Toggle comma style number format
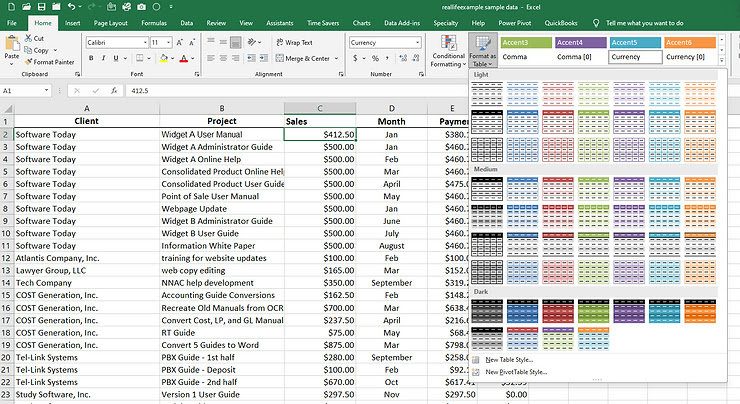Screen dimensions: 740x404 click(x=387, y=58)
